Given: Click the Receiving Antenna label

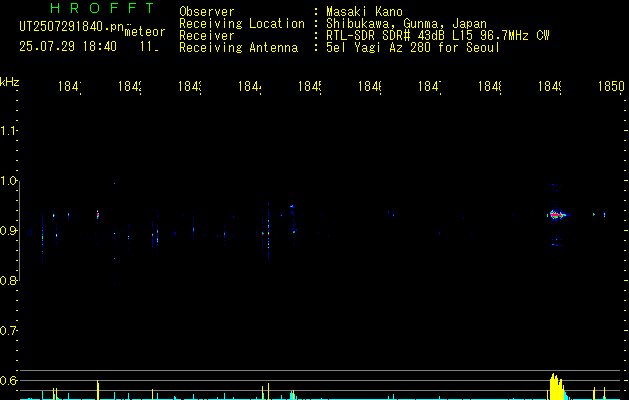Looking at the screenshot, I should [238, 48].
